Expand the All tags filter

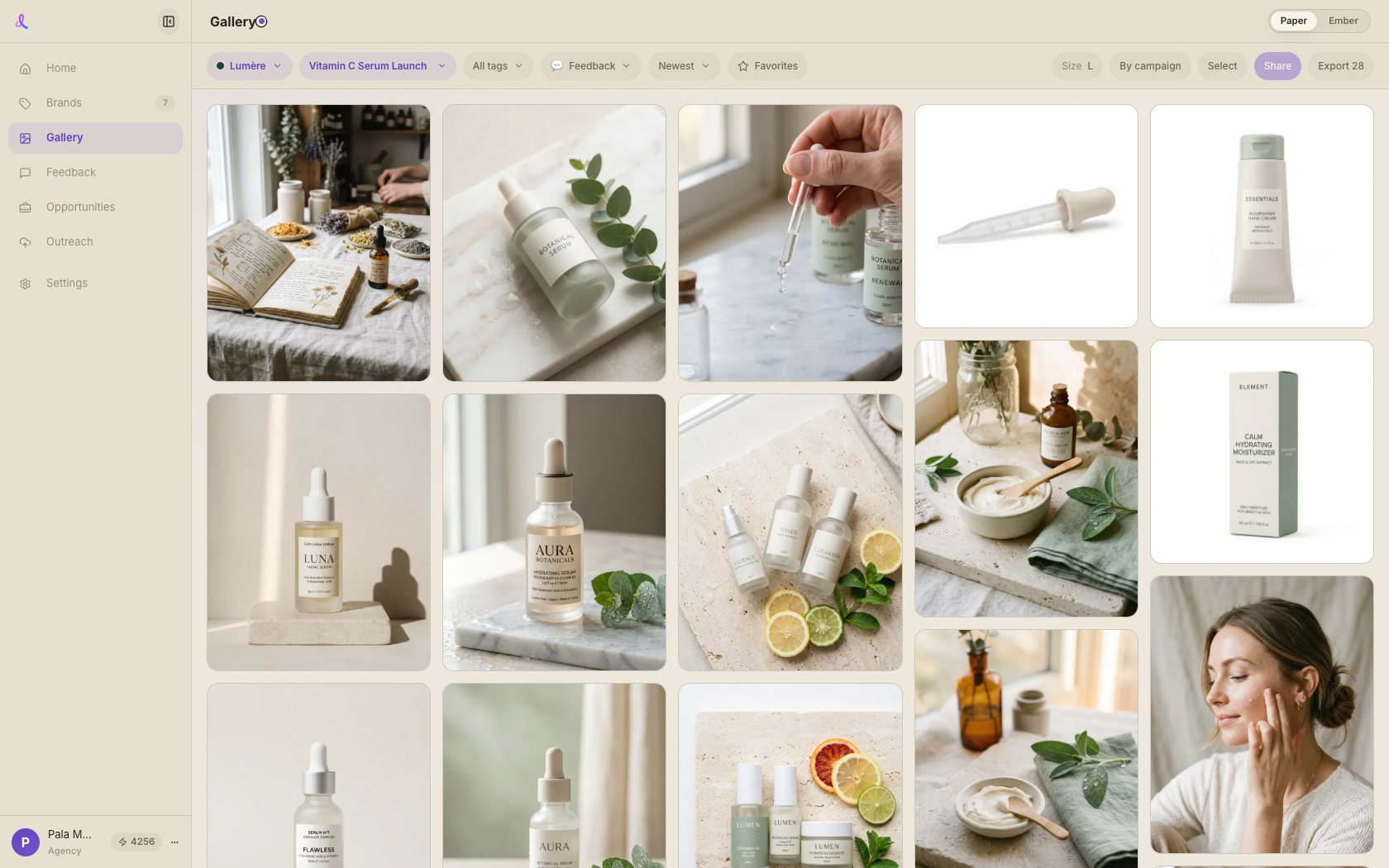[499, 66]
